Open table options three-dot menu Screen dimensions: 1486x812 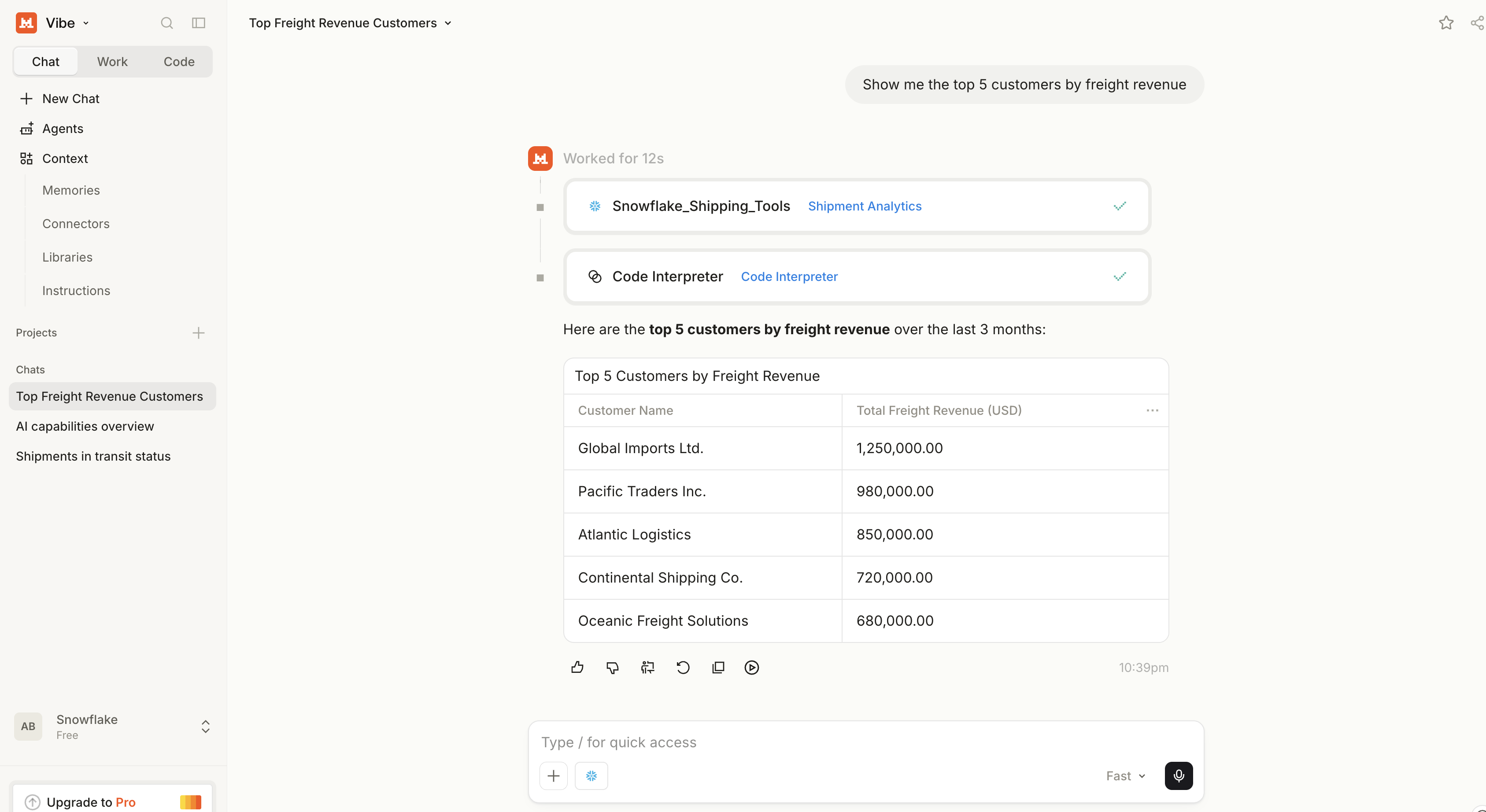1152,410
